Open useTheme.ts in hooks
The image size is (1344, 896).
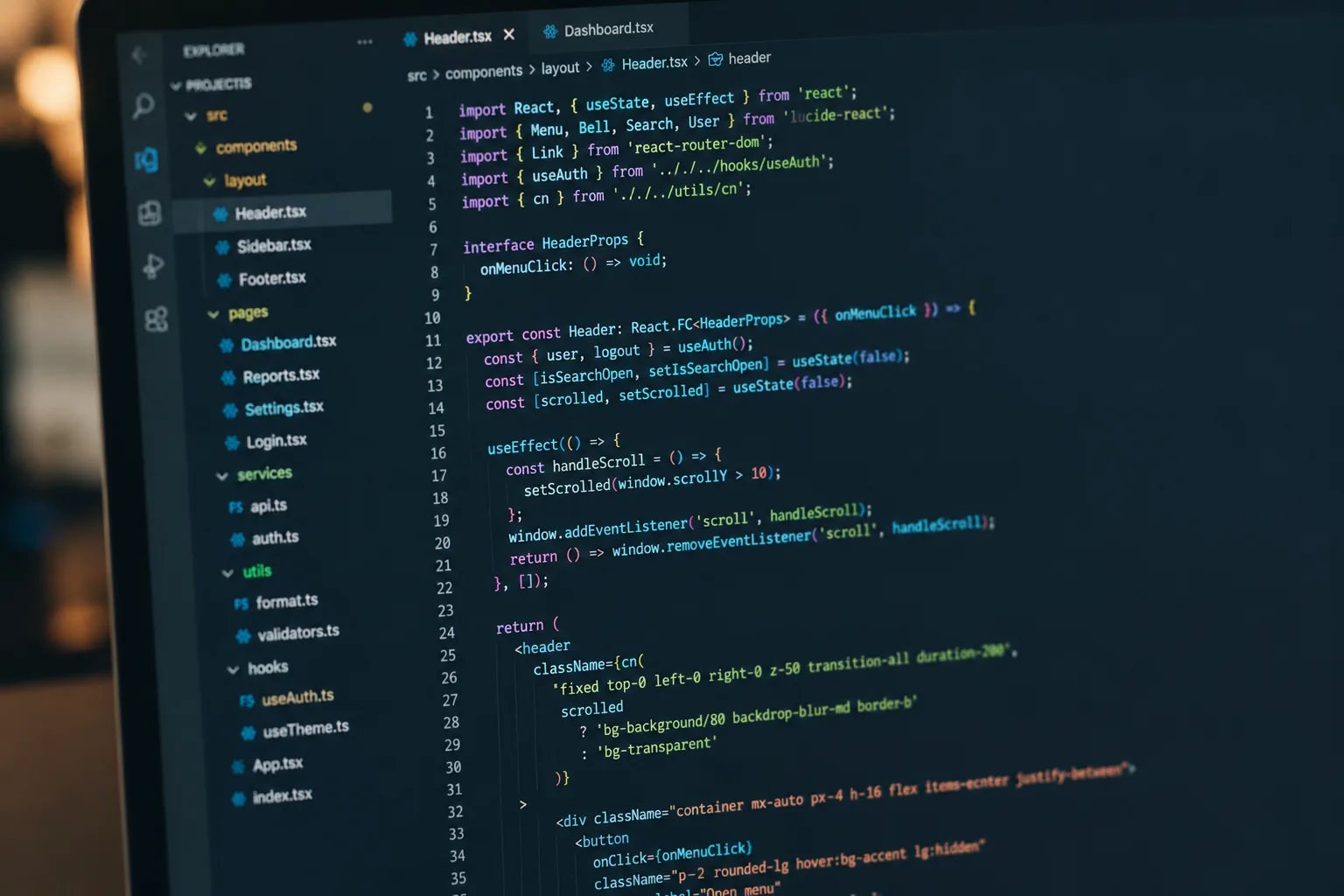click(x=305, y=729)
